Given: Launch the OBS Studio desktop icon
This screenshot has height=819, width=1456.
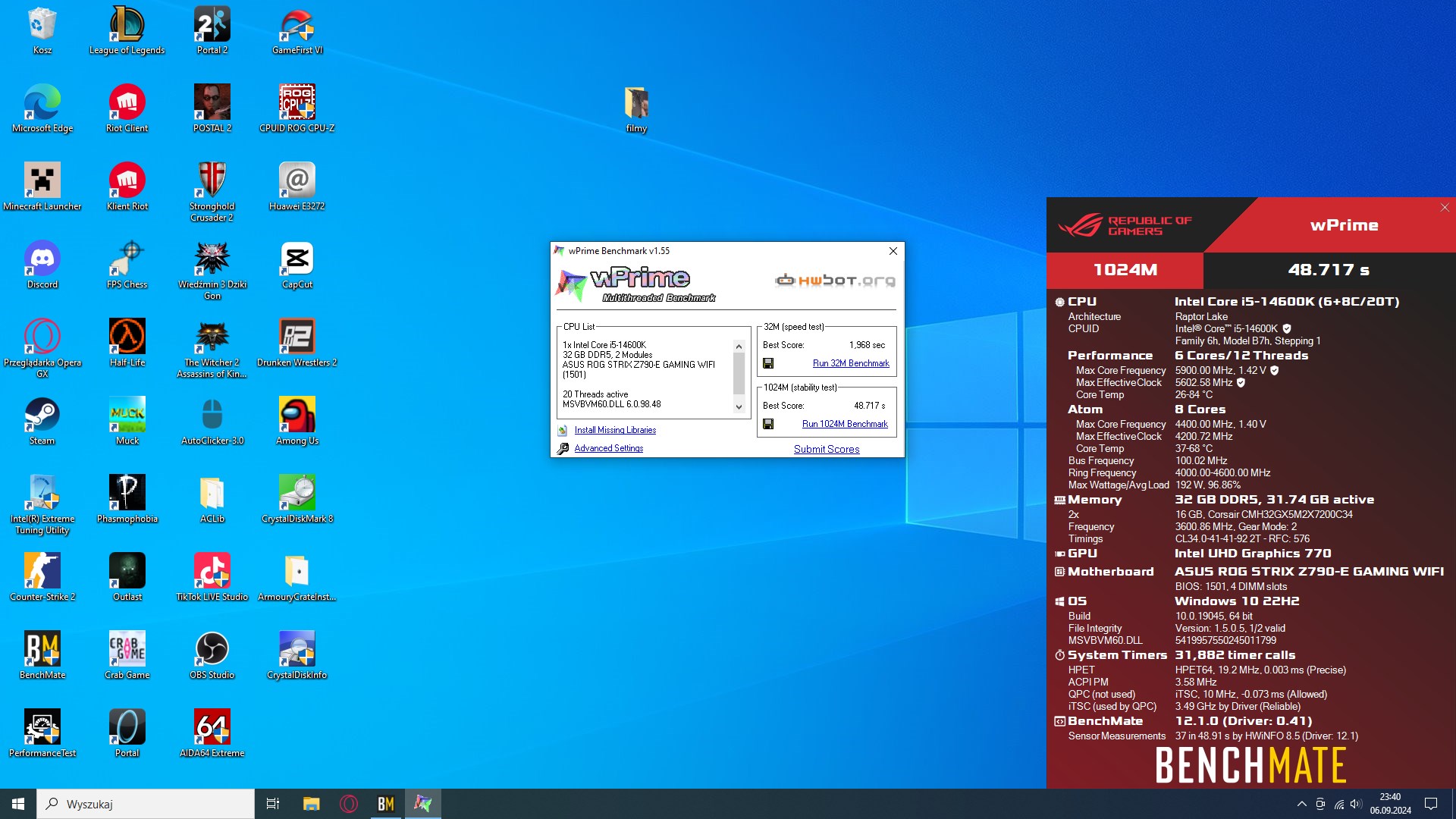Looking at the screenshot, I should pos(212,655).
